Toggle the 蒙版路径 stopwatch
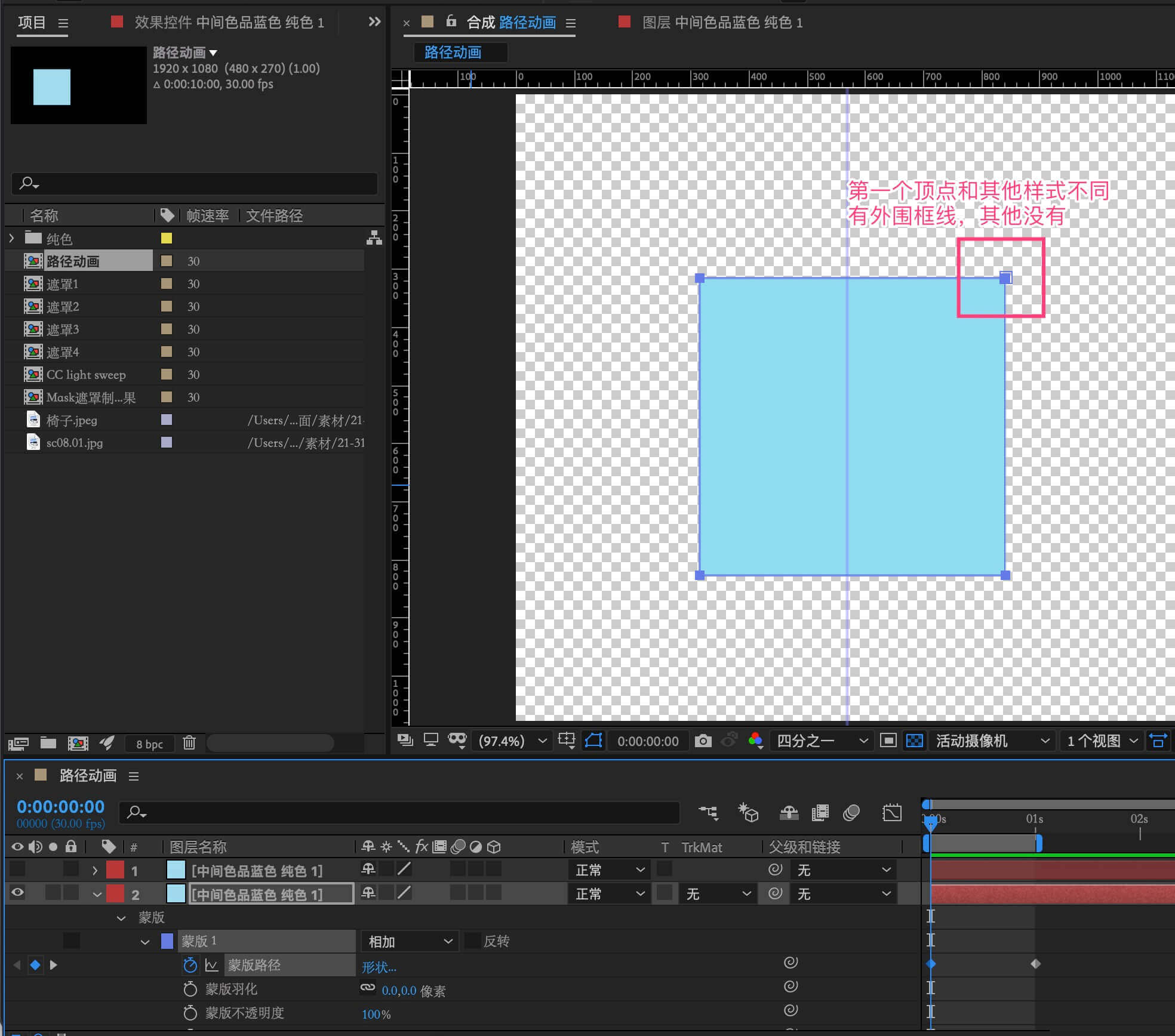Screen dimensions: 1175x1036 [190, 965]
